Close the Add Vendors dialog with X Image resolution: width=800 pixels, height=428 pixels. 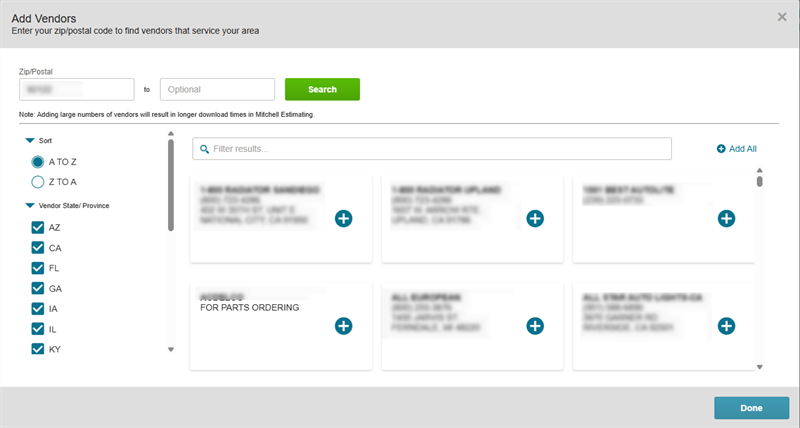coord(782,17)
